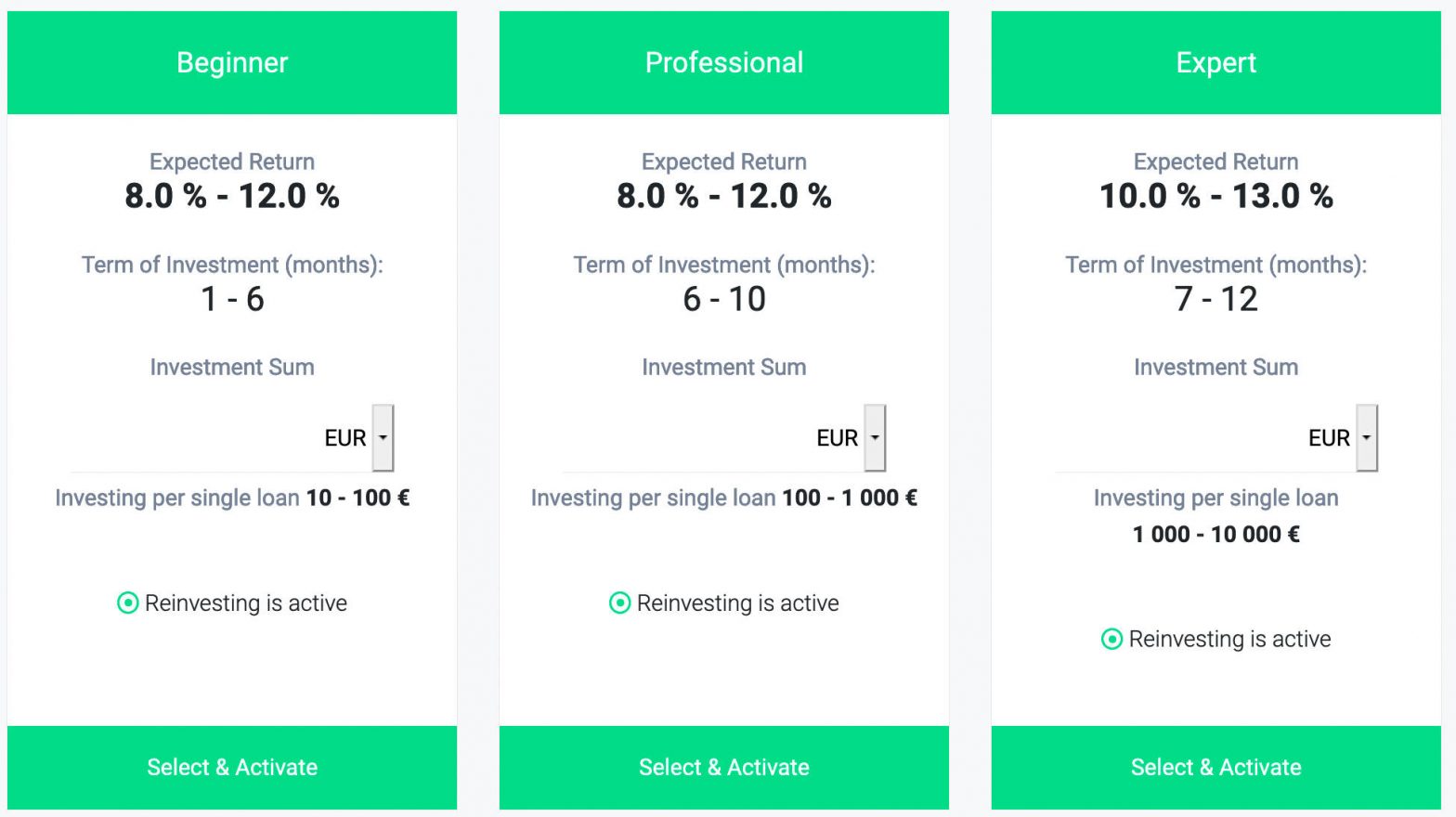Open EUR currency dropdown in Beginner plan

click(x=383, y=438)
